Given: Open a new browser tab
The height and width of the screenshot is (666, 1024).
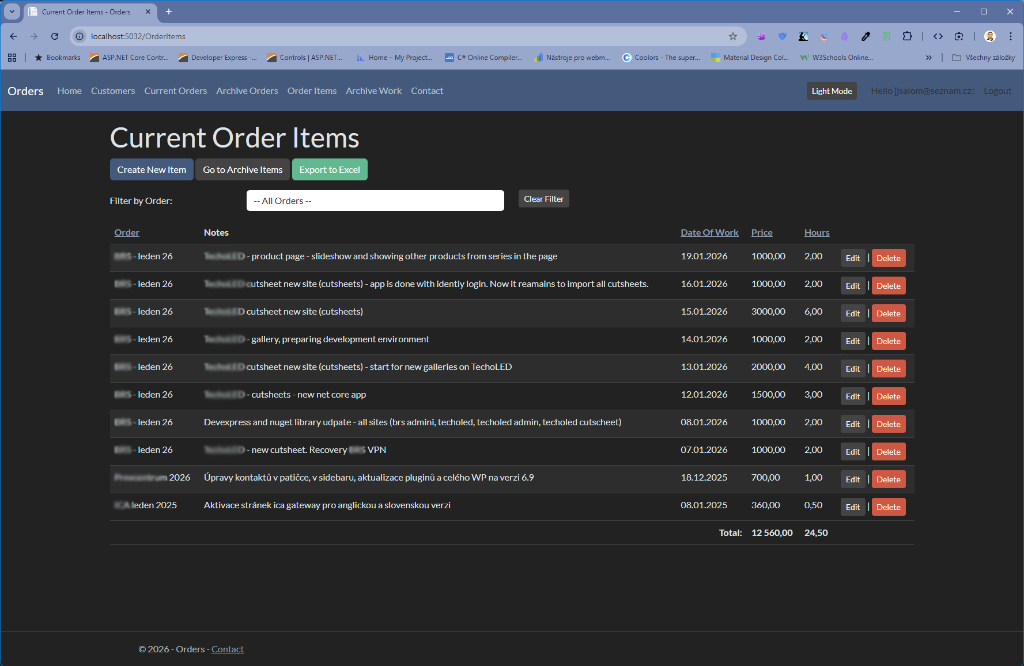Looking at the screenshot, I should [169, 11].
